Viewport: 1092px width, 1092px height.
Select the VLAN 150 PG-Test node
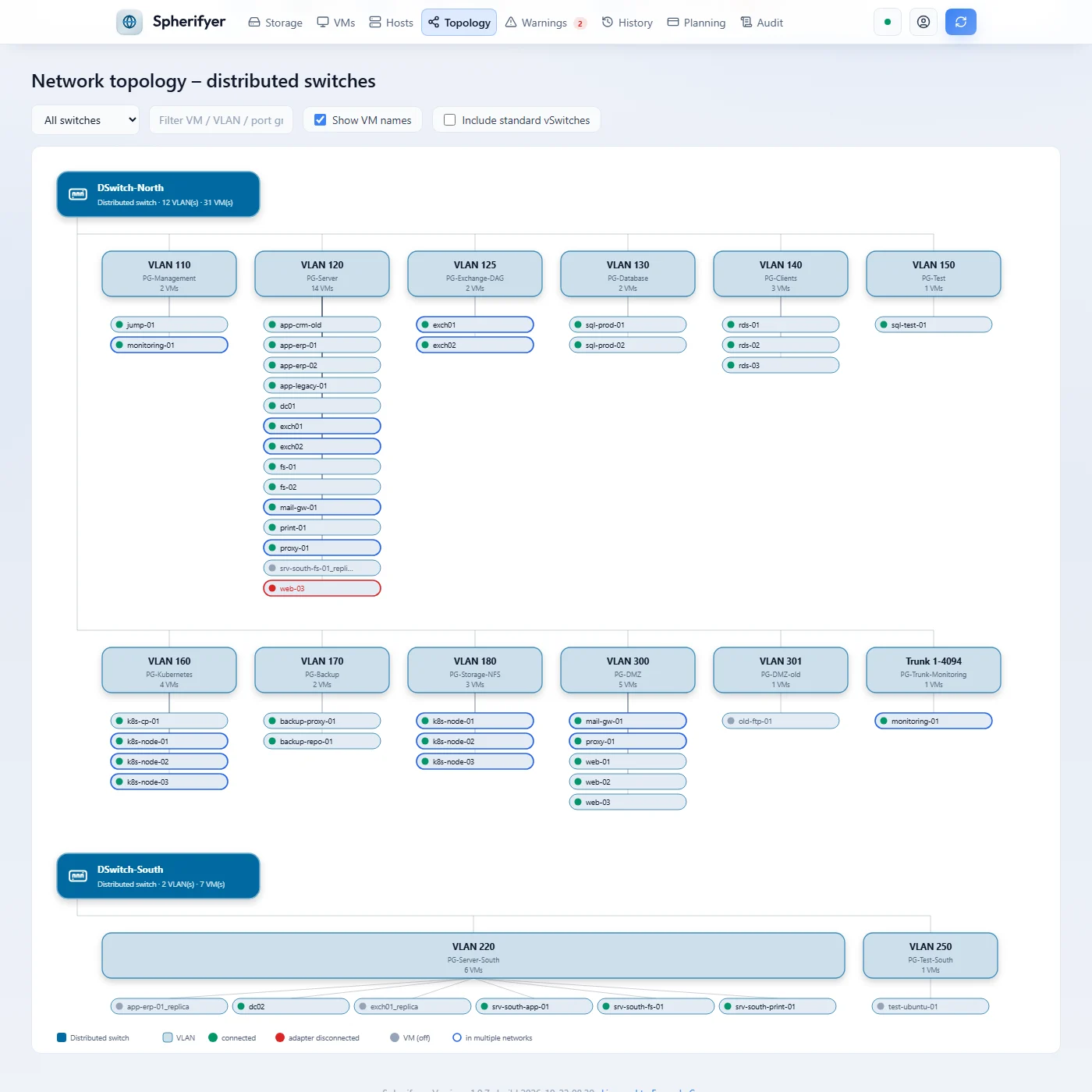934,274
